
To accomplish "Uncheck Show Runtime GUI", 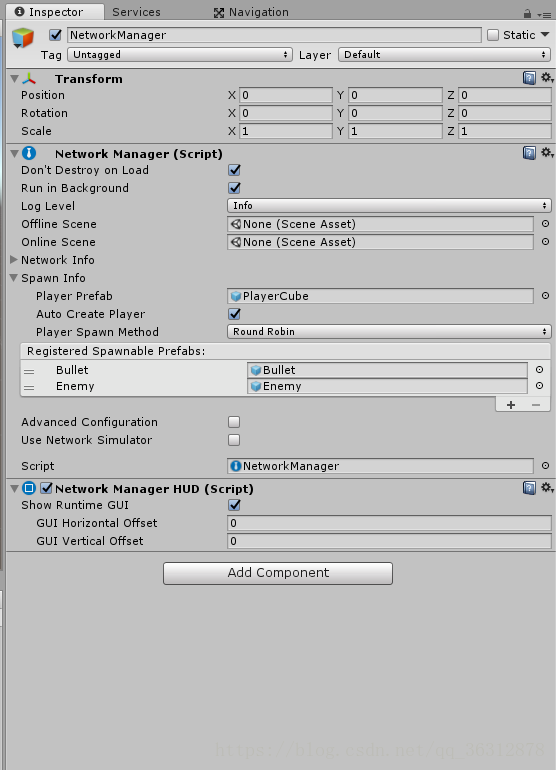I will pos(234,505).
